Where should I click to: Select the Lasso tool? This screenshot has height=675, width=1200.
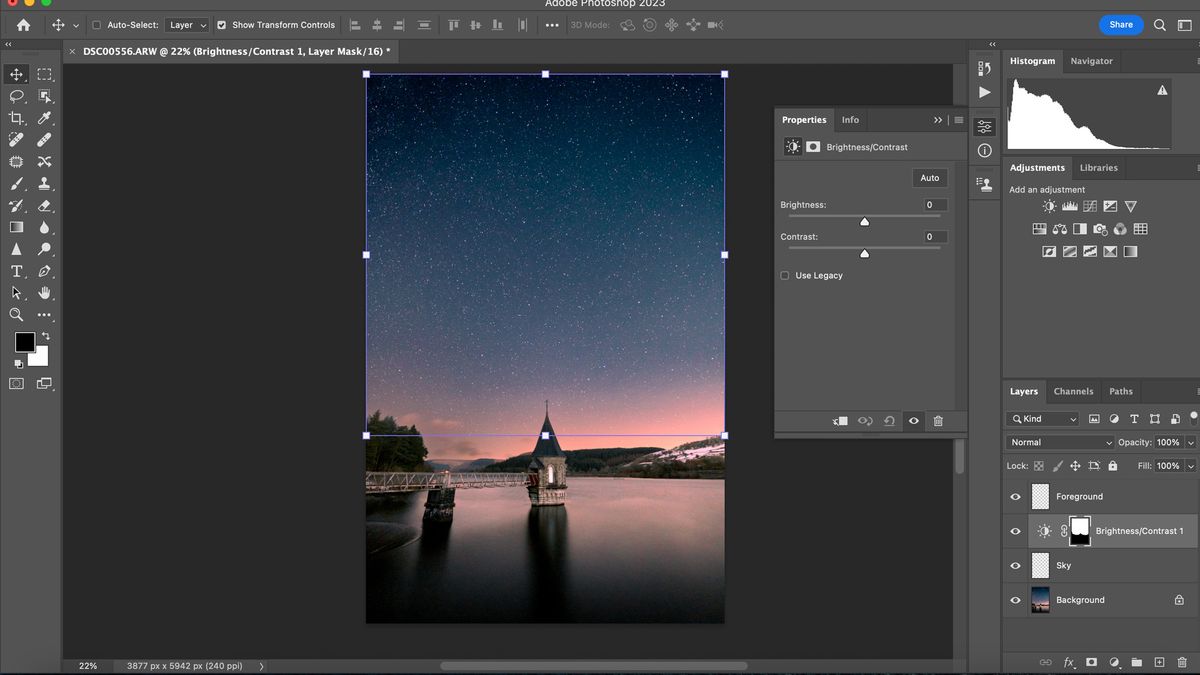point(17,96)
